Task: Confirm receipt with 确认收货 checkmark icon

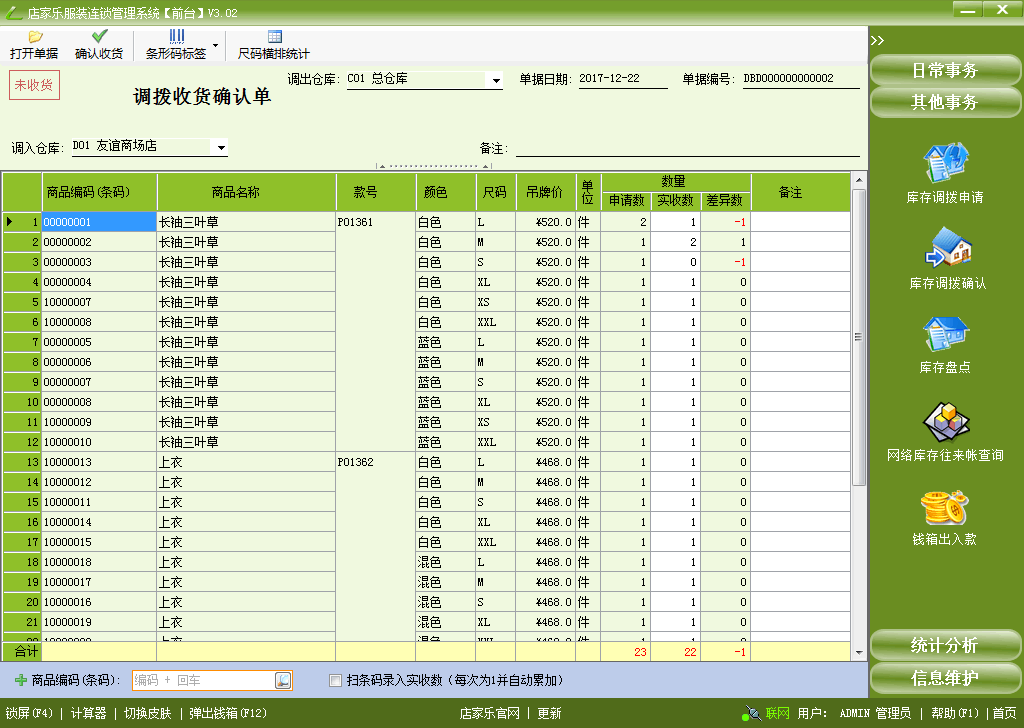Action: (x=99, y=36)
